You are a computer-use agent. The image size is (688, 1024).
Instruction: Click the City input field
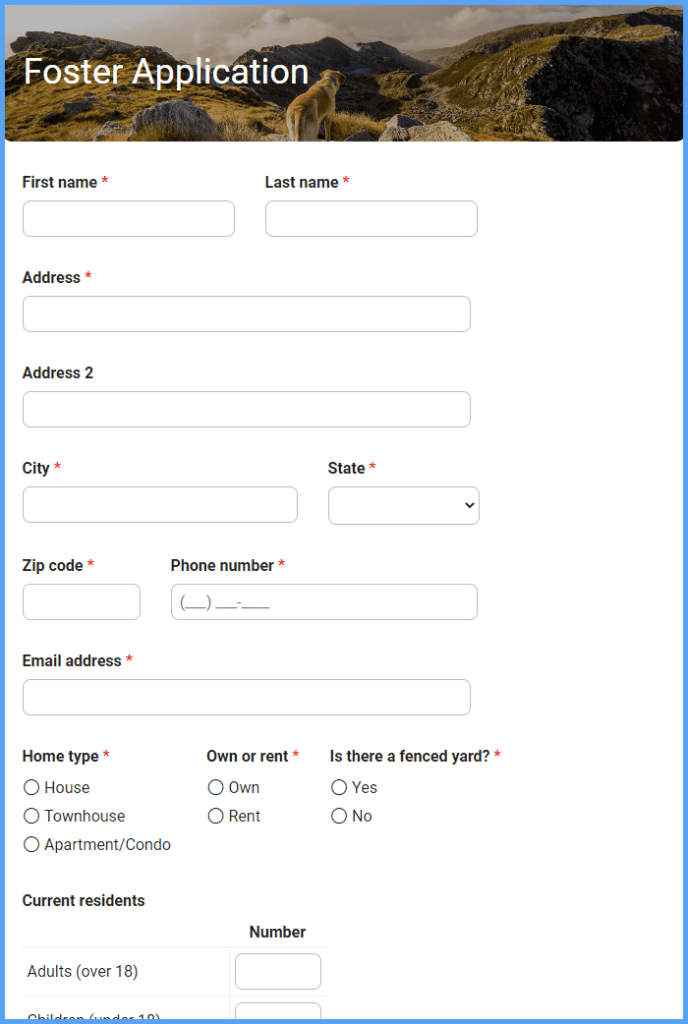(160, 504)
